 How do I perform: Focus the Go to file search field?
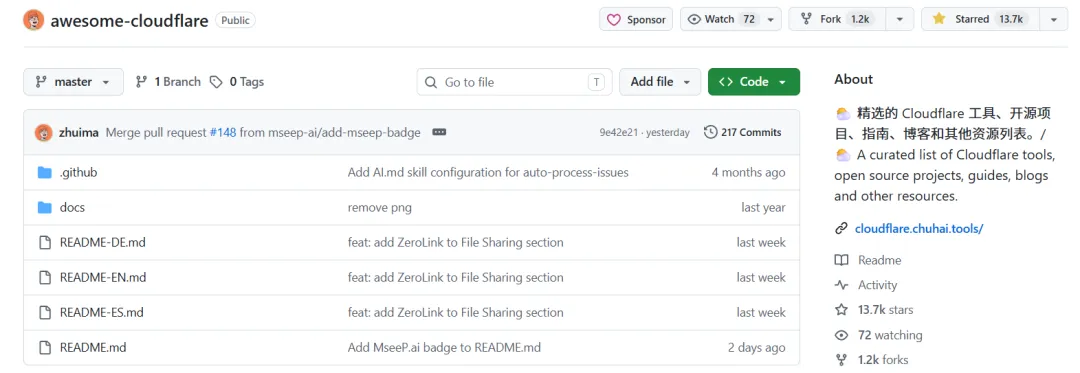tap(515, 82)
